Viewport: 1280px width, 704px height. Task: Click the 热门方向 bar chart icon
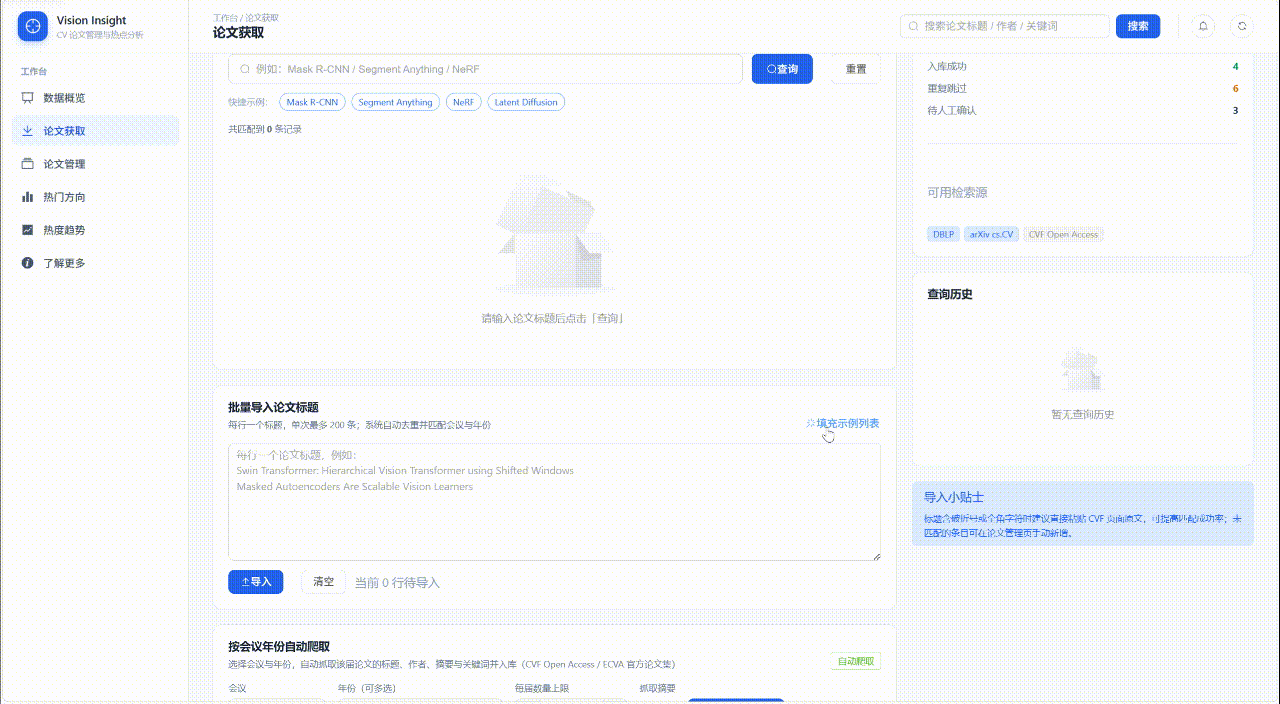click(28, 197)
